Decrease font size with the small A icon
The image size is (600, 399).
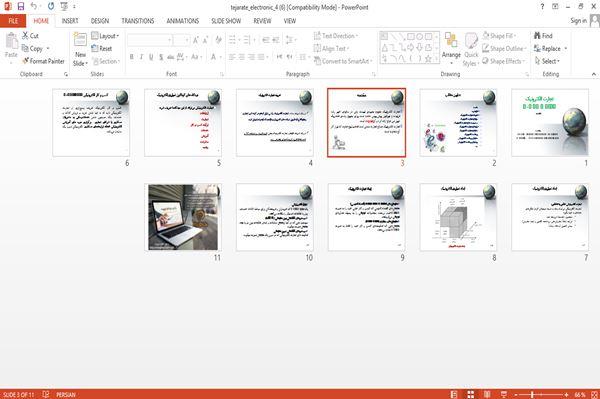pyautogui.click(x=206, y=40)
